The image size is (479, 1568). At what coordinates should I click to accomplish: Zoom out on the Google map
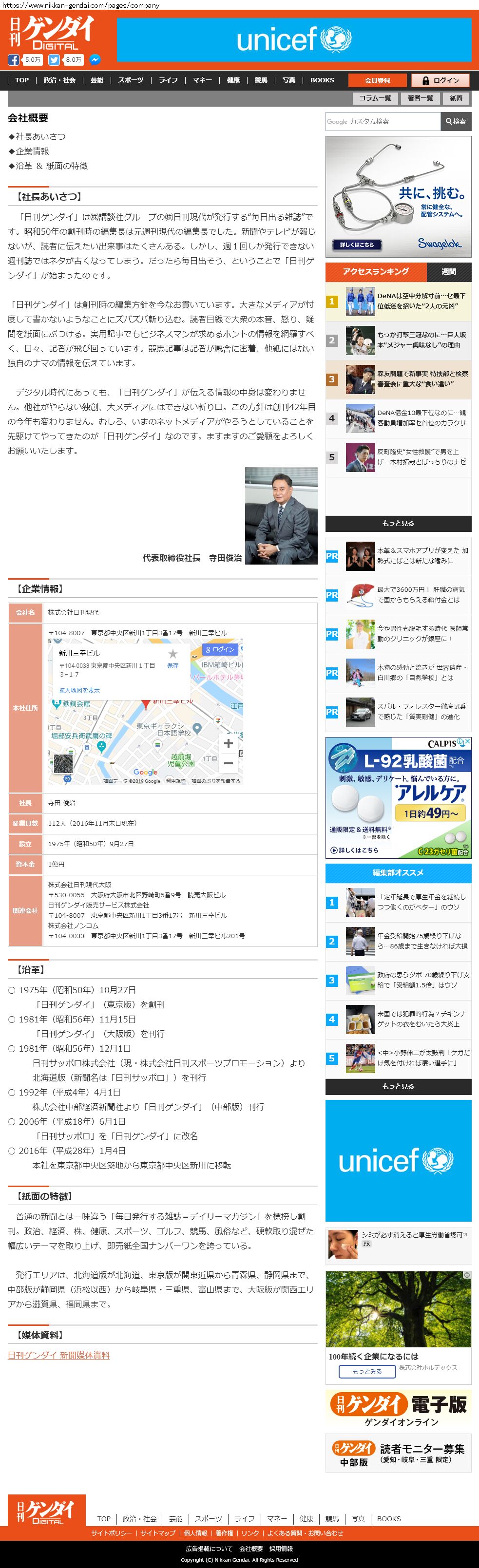click(228, 763)
